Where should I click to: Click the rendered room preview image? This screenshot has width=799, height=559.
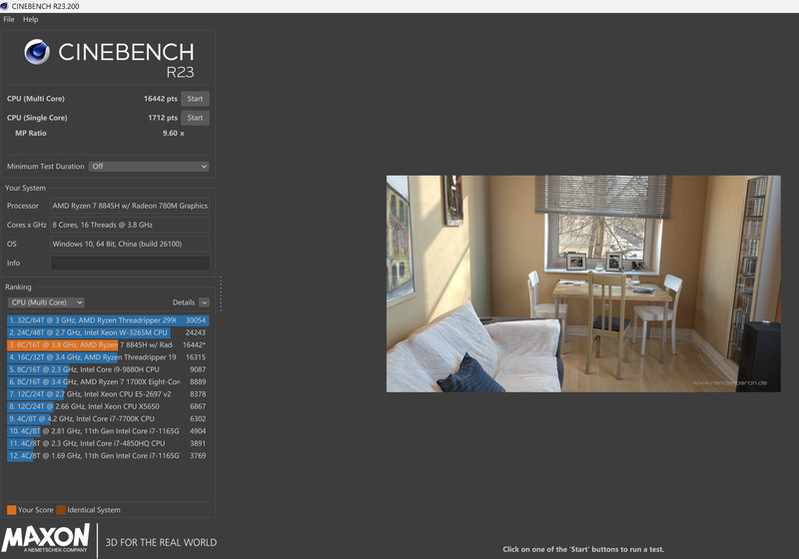pos(583,284)
